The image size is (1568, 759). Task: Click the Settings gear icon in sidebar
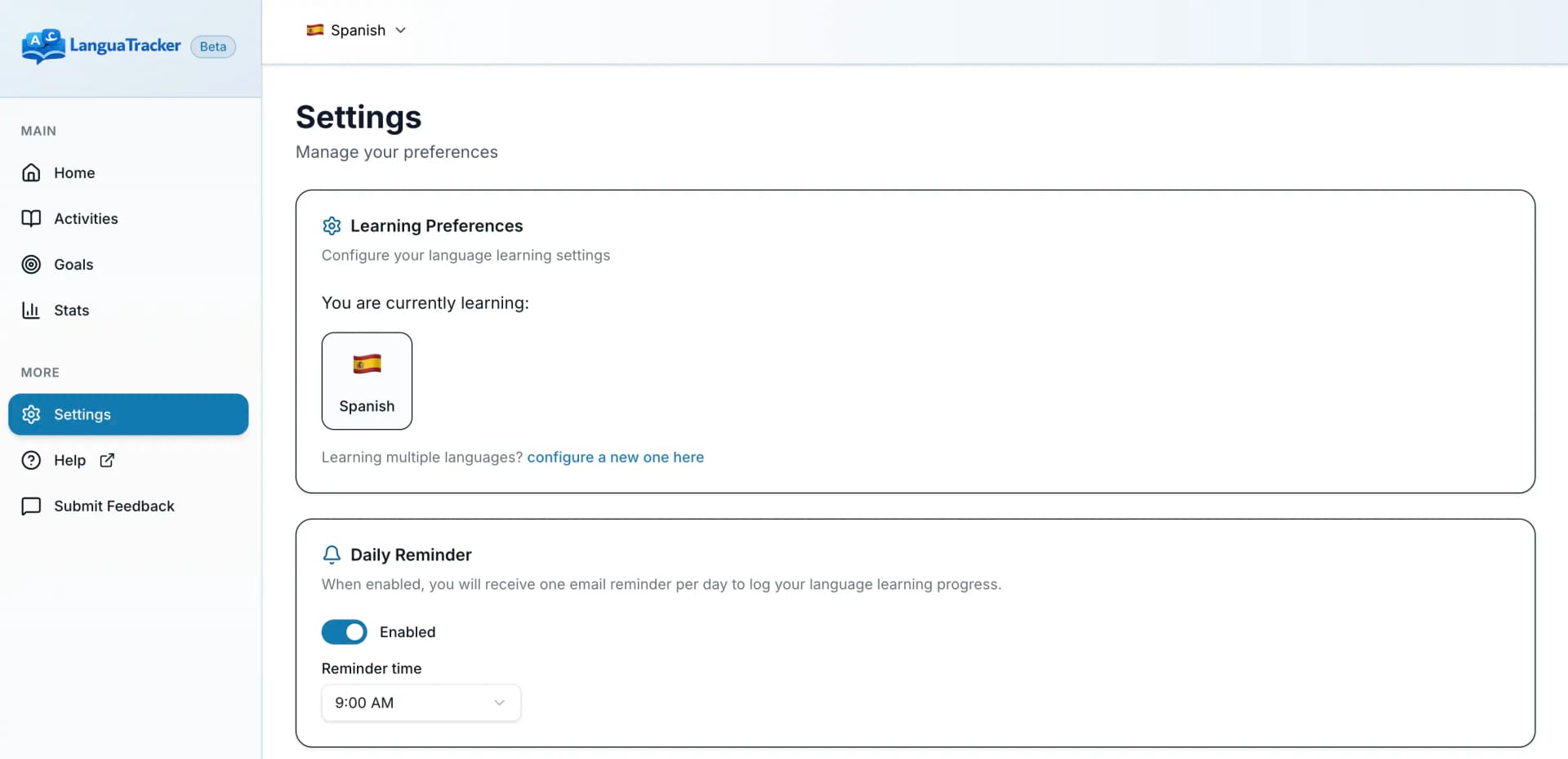point(31,414)
